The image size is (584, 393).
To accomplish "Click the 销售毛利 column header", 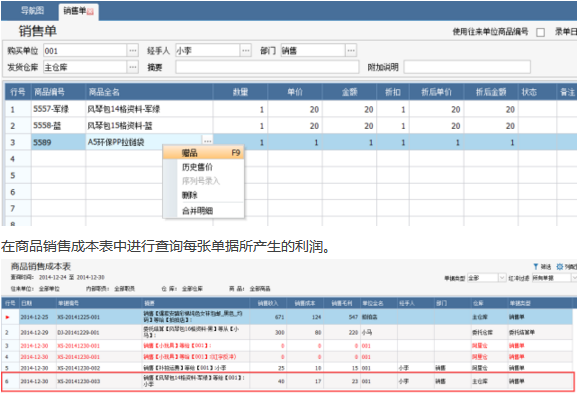I will 342,303.
